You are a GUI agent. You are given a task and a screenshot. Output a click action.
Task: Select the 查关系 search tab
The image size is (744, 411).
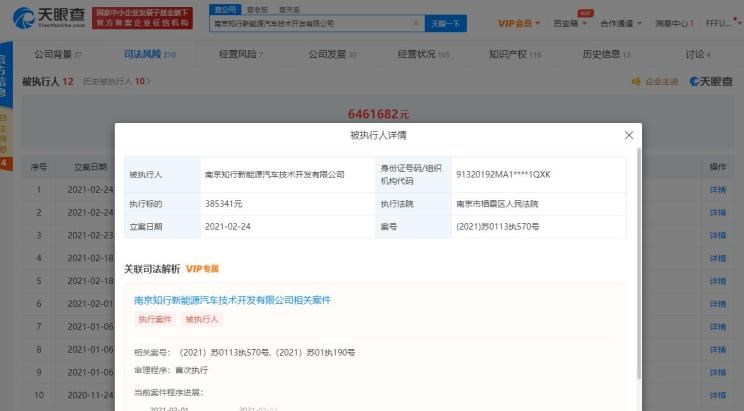(x=289, y=9)
